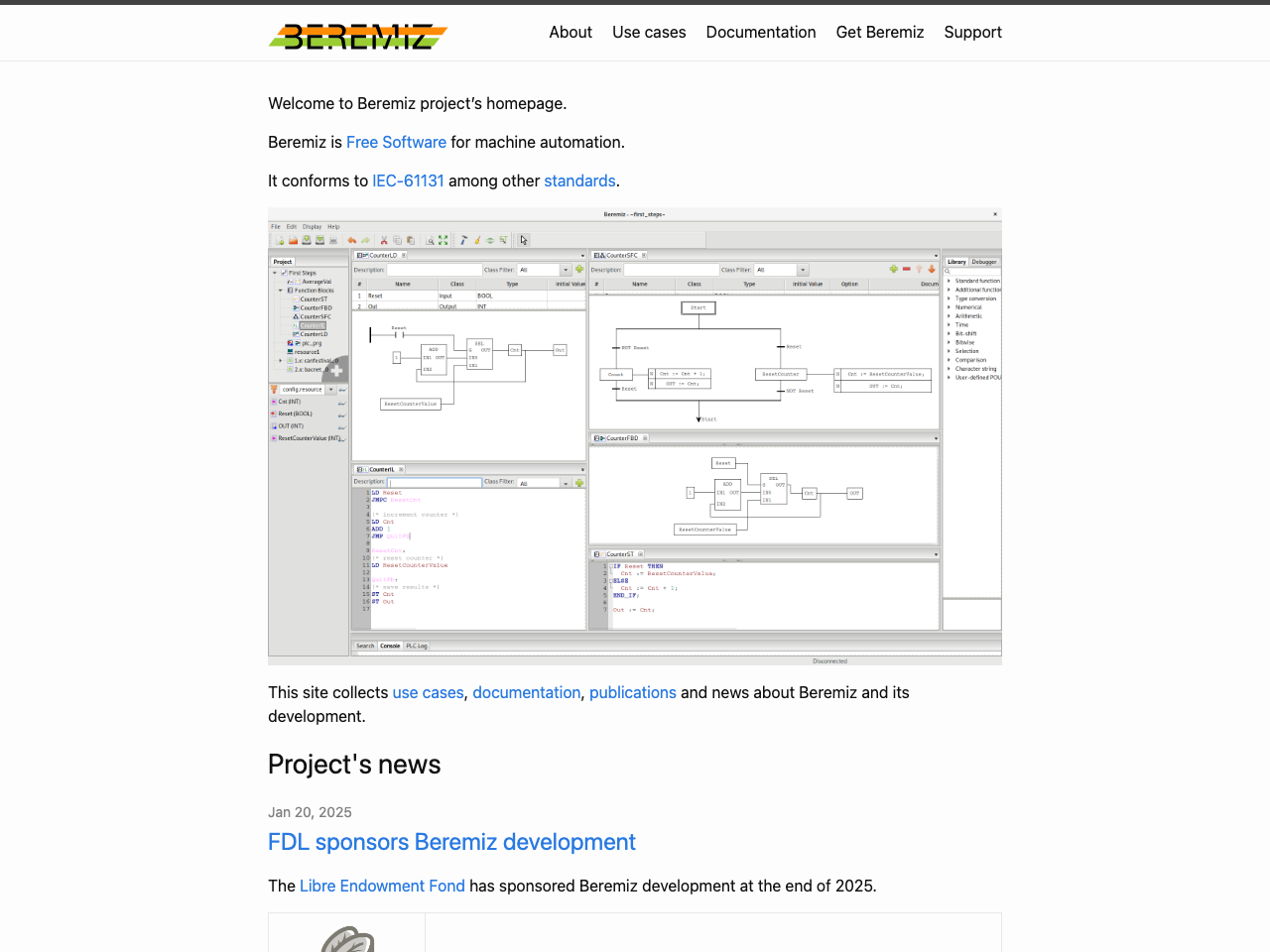
Task: Open the Display menu
Action: click(x=312, y=226)
